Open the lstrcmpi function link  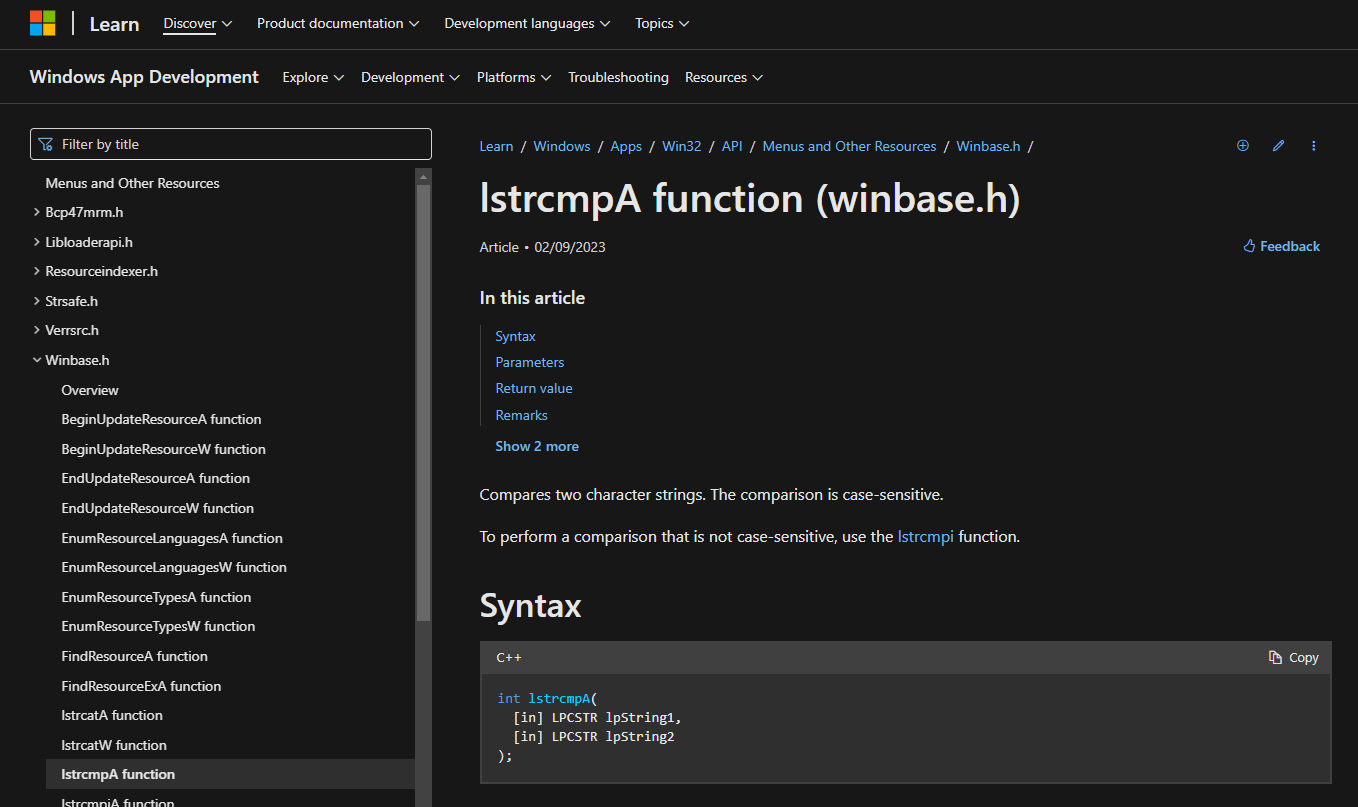pos(926,536)
